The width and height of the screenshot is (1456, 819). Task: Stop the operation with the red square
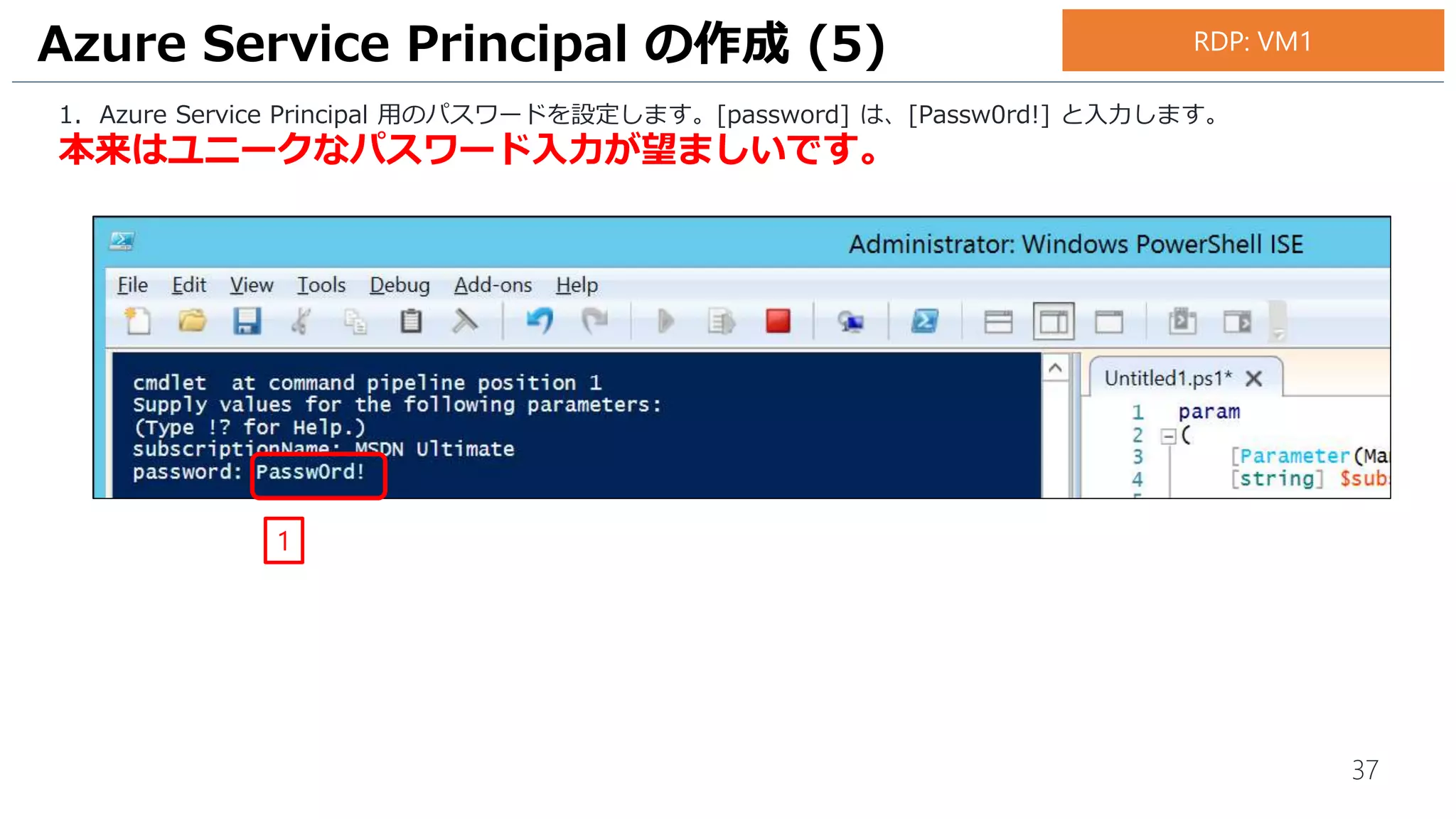(778, 321)
